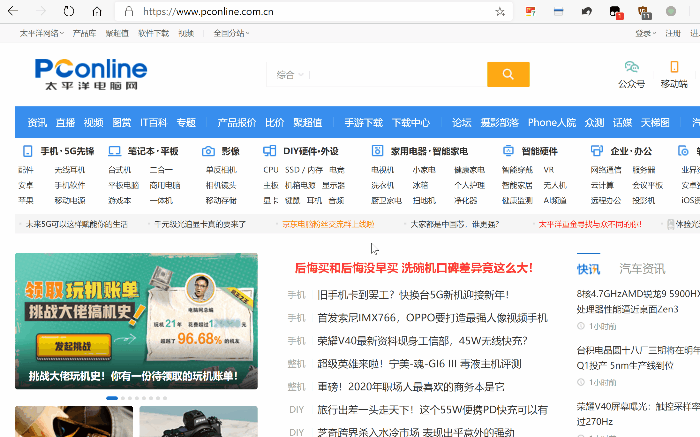Open the 移动端 mobile phone icon
Image resolution: width=700 pixels, height=437 pixels.
[674, 67]
